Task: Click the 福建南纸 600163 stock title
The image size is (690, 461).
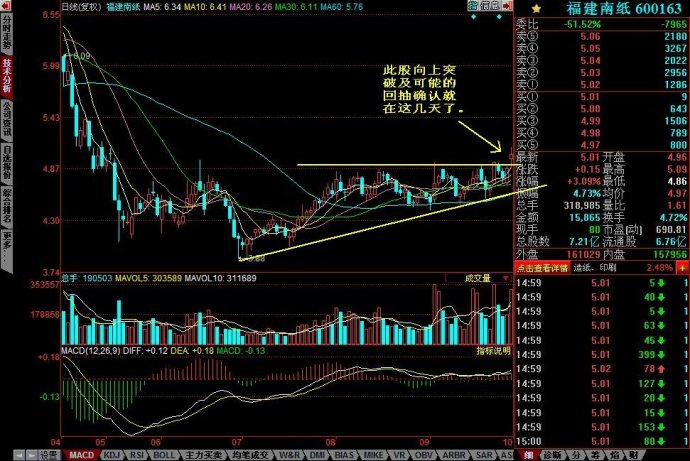Action: (624, 8)
